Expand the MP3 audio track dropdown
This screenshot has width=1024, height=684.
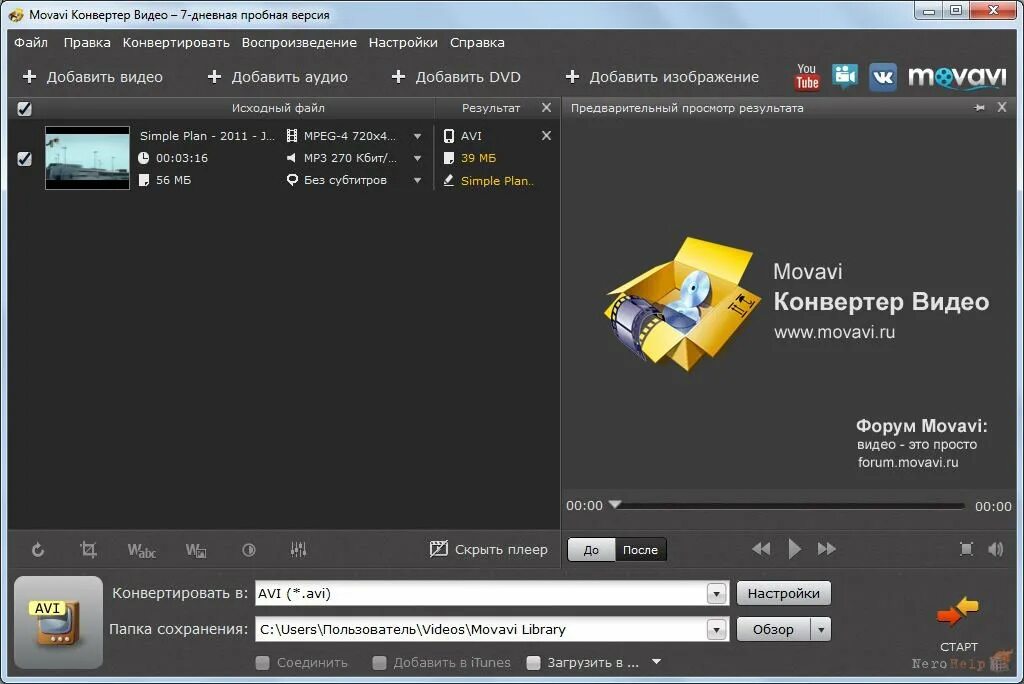click(417, 158)
